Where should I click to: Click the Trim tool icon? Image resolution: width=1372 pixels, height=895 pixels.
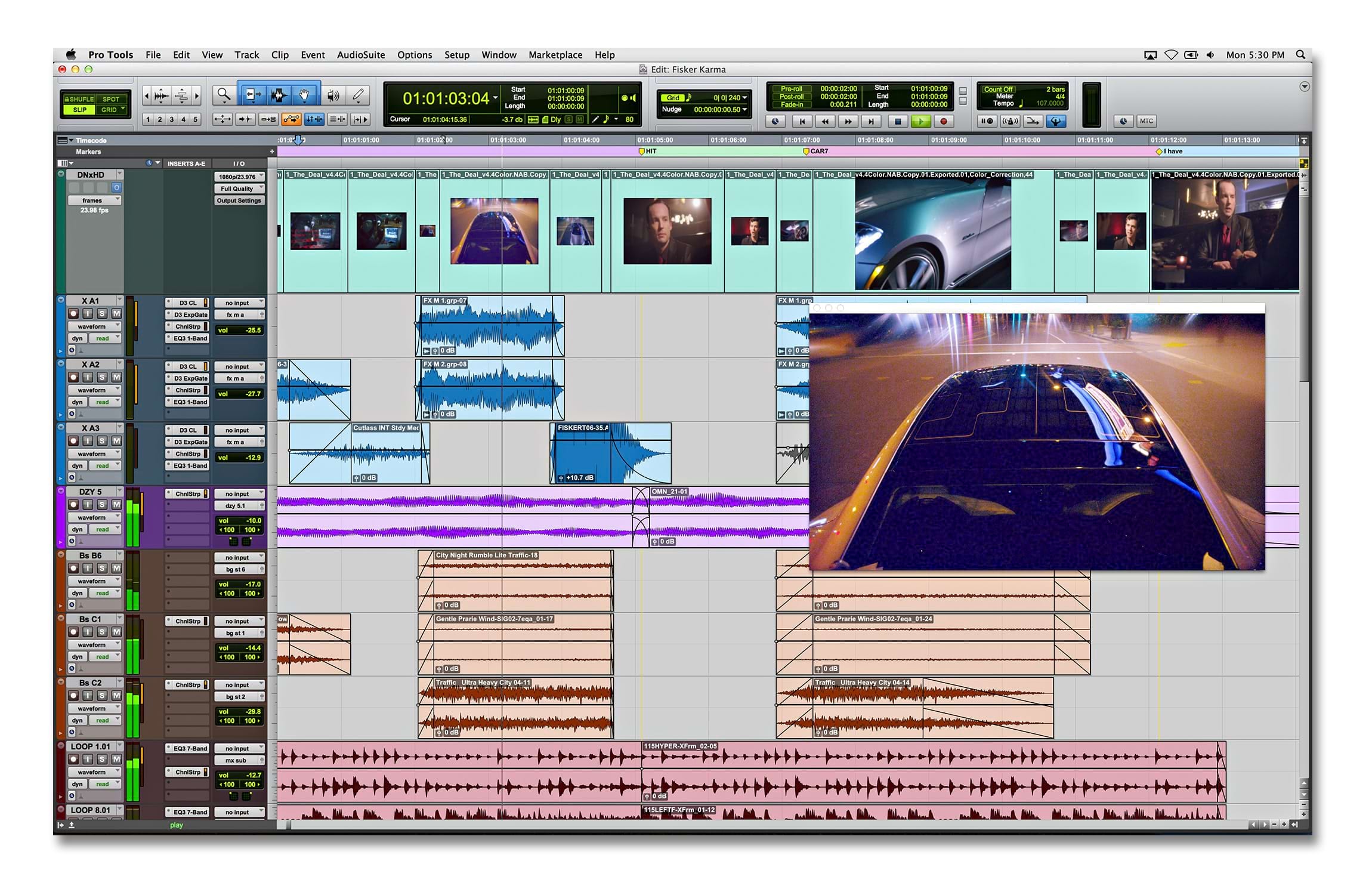coord(253,95)
